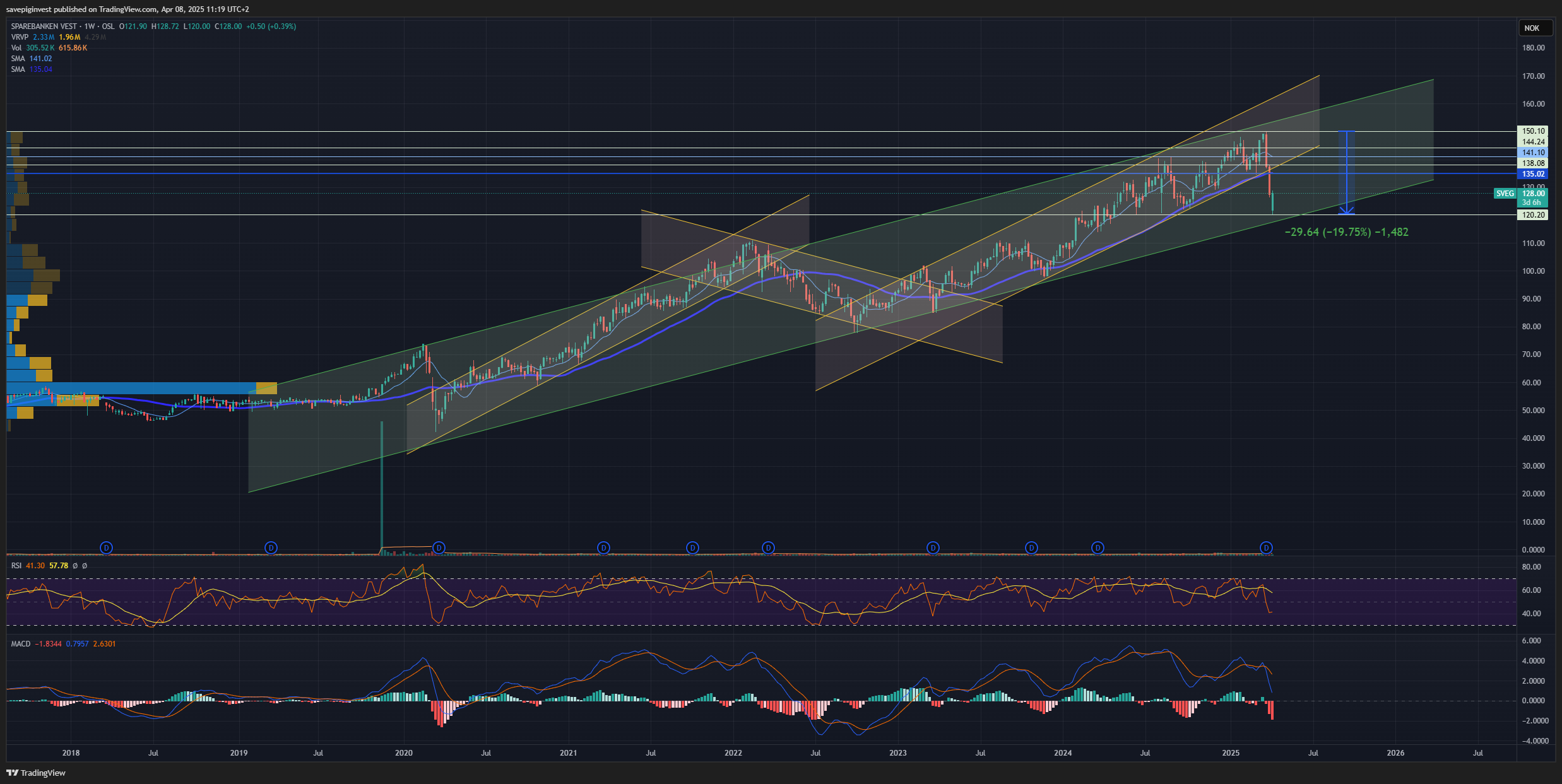
Task: Select the dividend marker in autumn 2021
Action: tap(692, 547)
